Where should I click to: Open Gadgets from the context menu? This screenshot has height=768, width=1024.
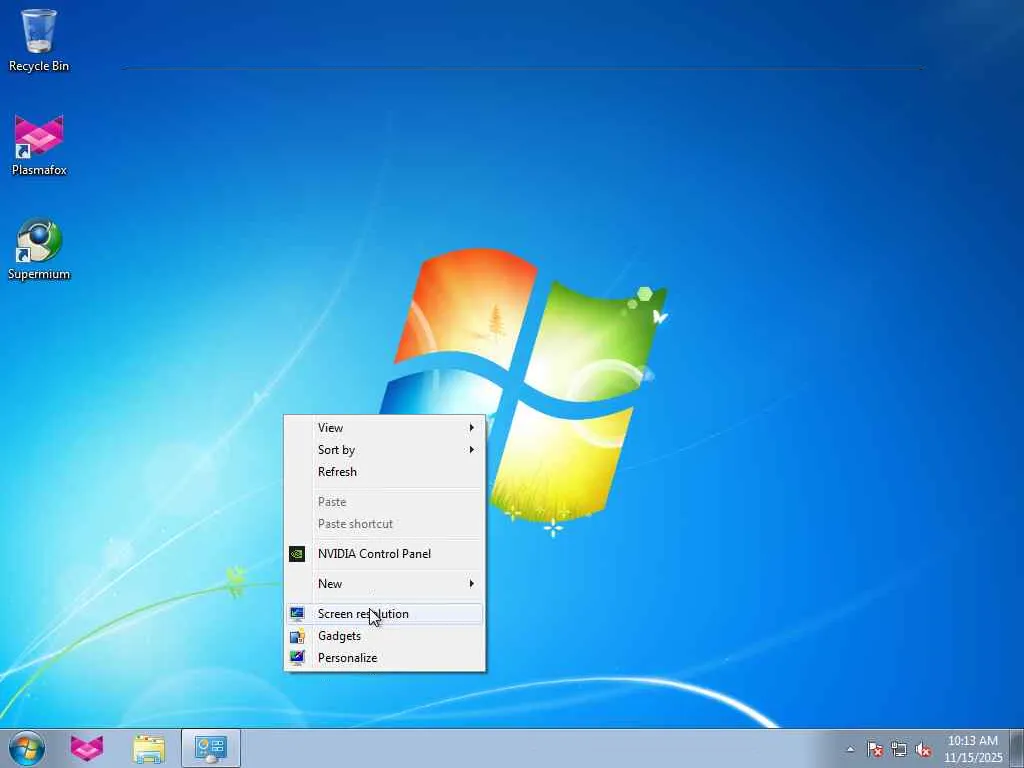click(385, 636)
